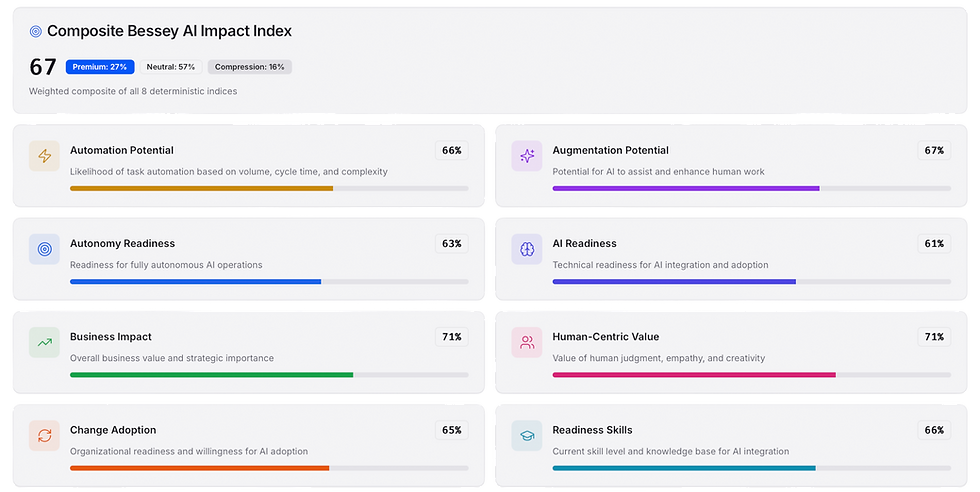Click the Change Adoption refresh arrows icon
980x492 pixels.
[44, 436]
